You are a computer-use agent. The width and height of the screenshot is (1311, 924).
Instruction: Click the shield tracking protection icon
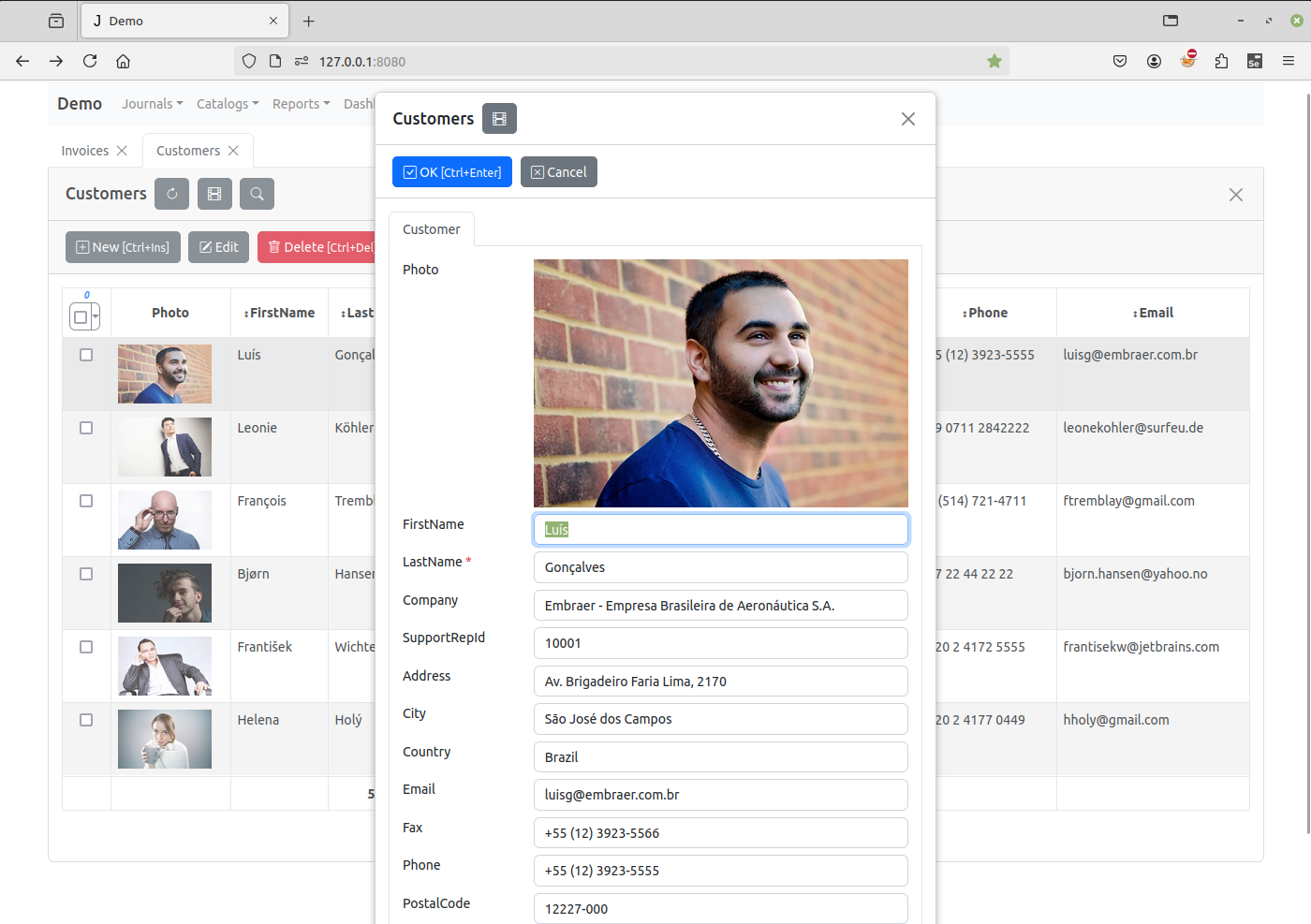pyautogui.click(x=249, y=61)
